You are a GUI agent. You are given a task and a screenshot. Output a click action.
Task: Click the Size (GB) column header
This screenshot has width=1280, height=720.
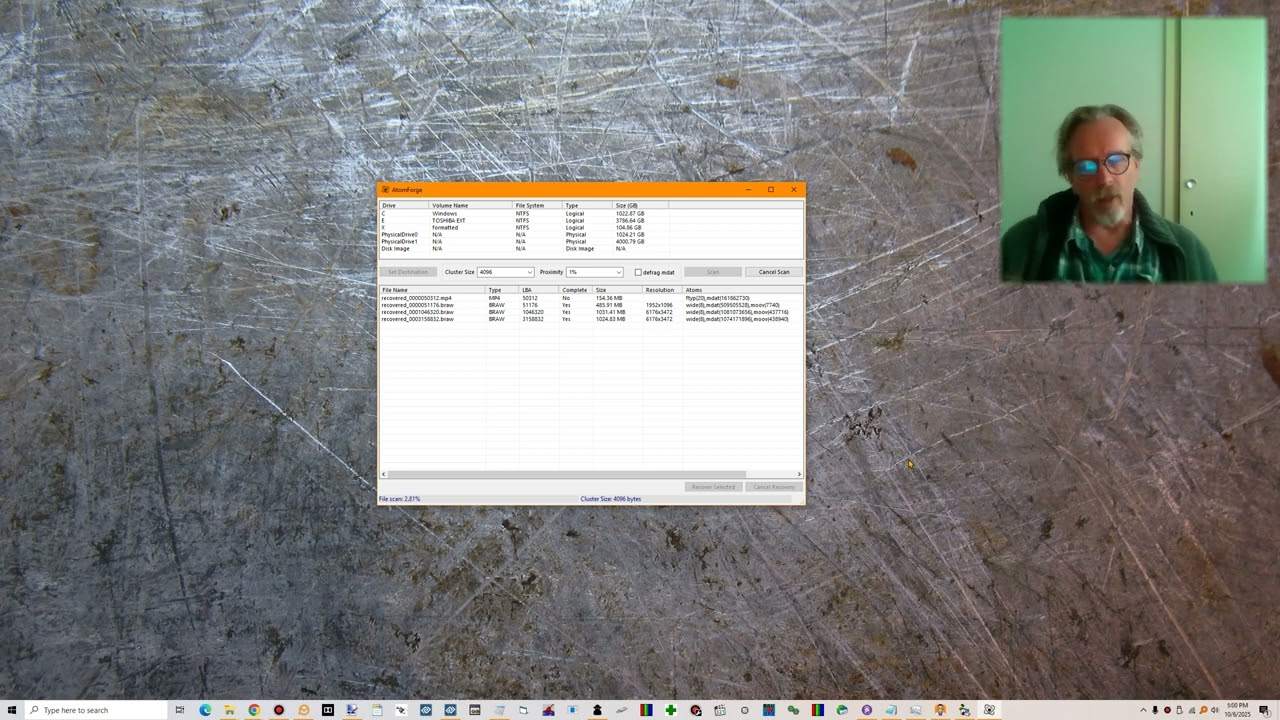click(640, 205)
